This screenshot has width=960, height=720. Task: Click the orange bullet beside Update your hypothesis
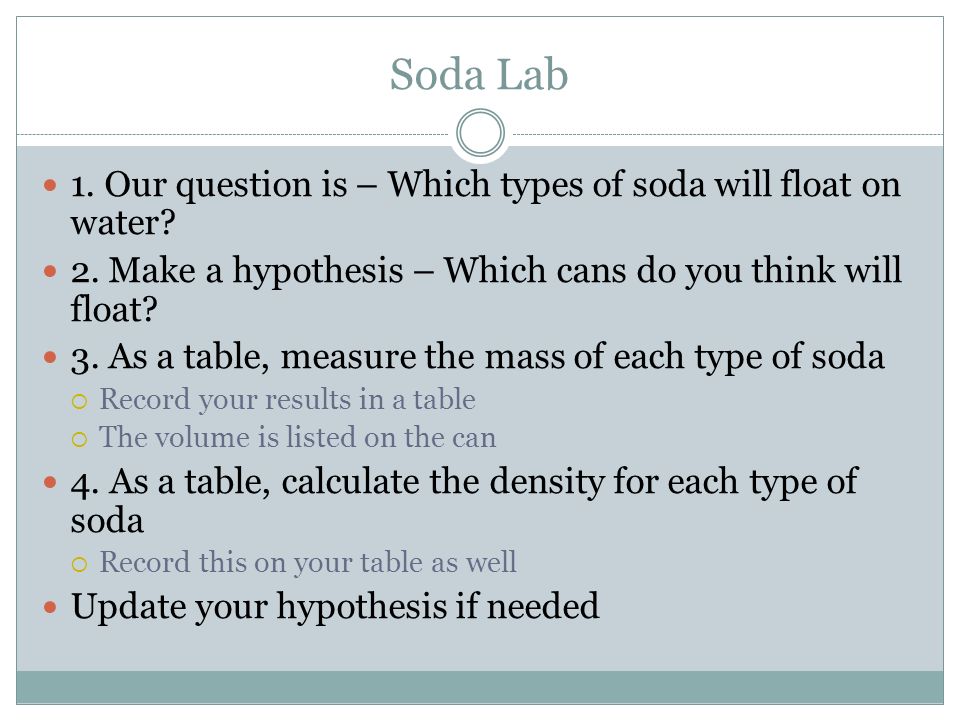click(x=50, y=607)
